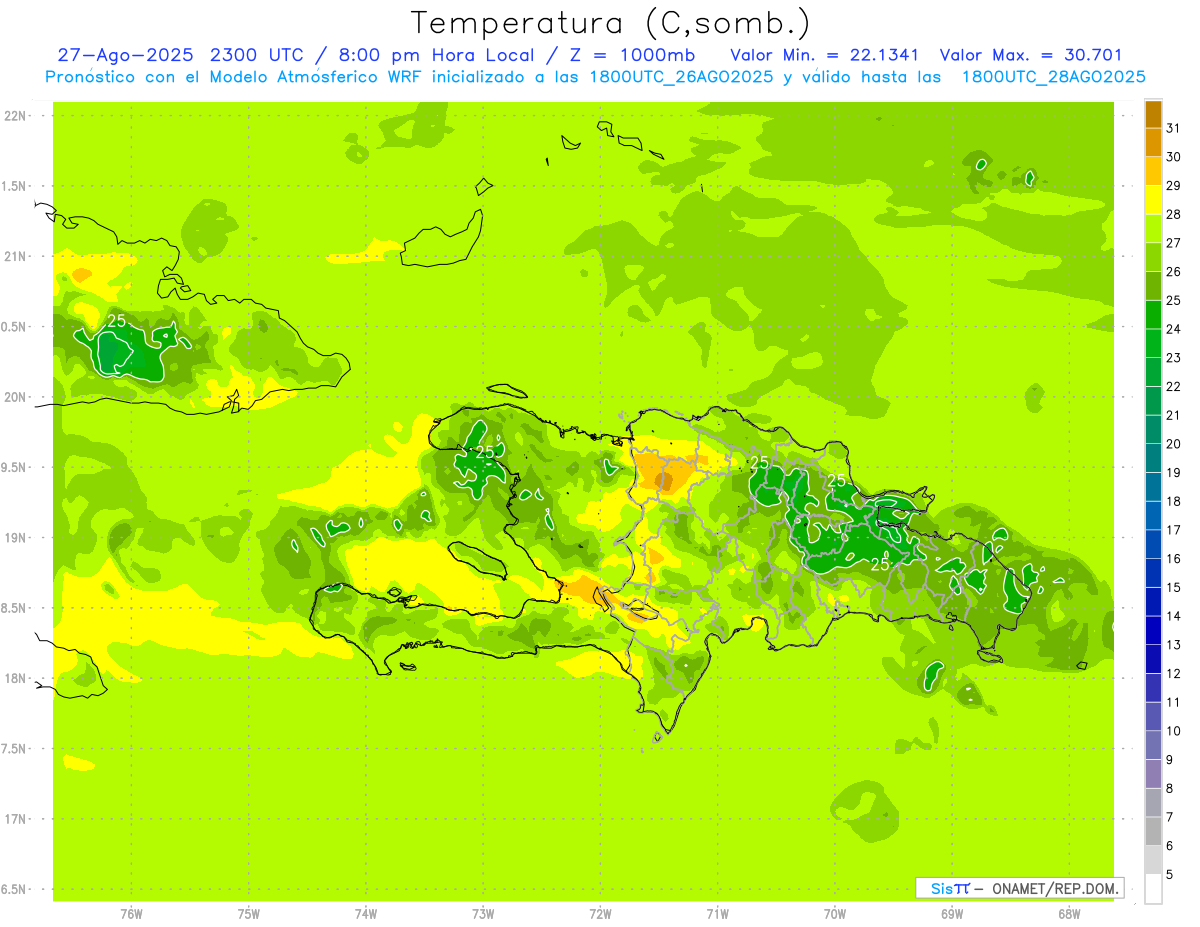Screen dimensions: 1200x927
Task: Click the "74W" longitude axis label
Action: [366, 913]
